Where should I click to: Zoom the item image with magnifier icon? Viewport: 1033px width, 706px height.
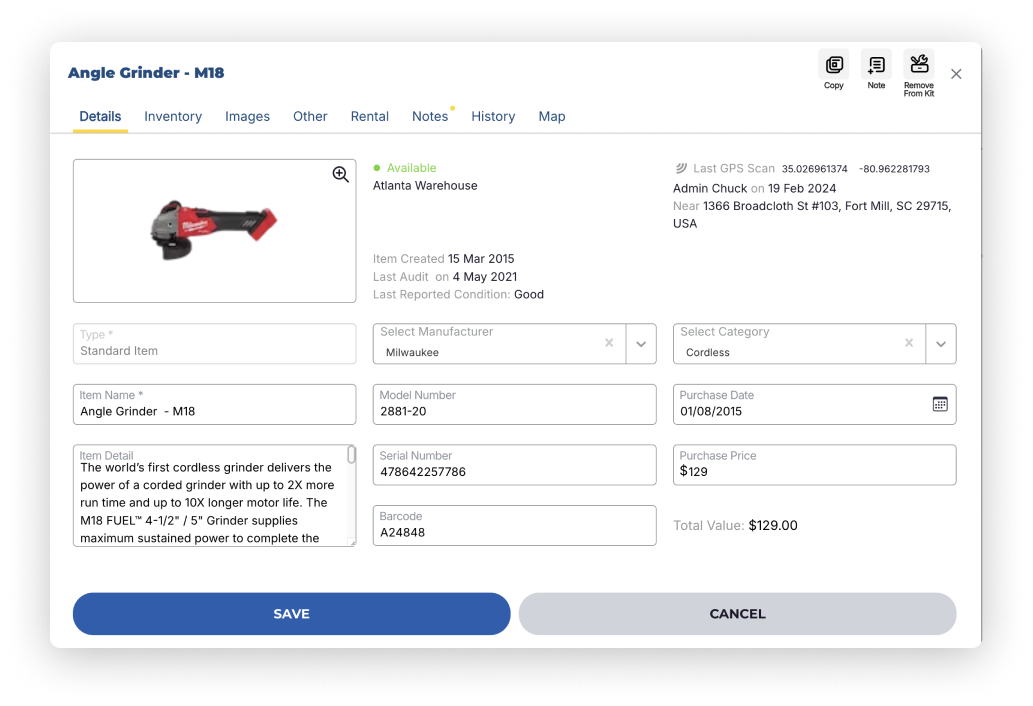(341, 174)
